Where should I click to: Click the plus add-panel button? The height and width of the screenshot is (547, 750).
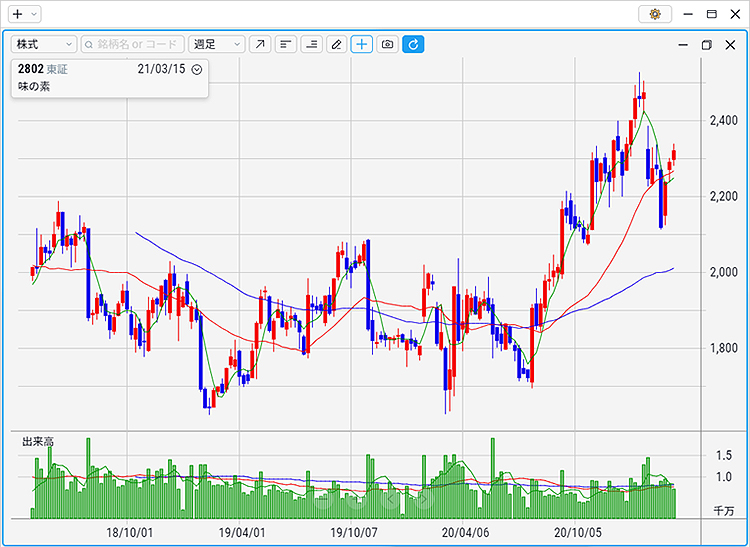pos(18,14)
